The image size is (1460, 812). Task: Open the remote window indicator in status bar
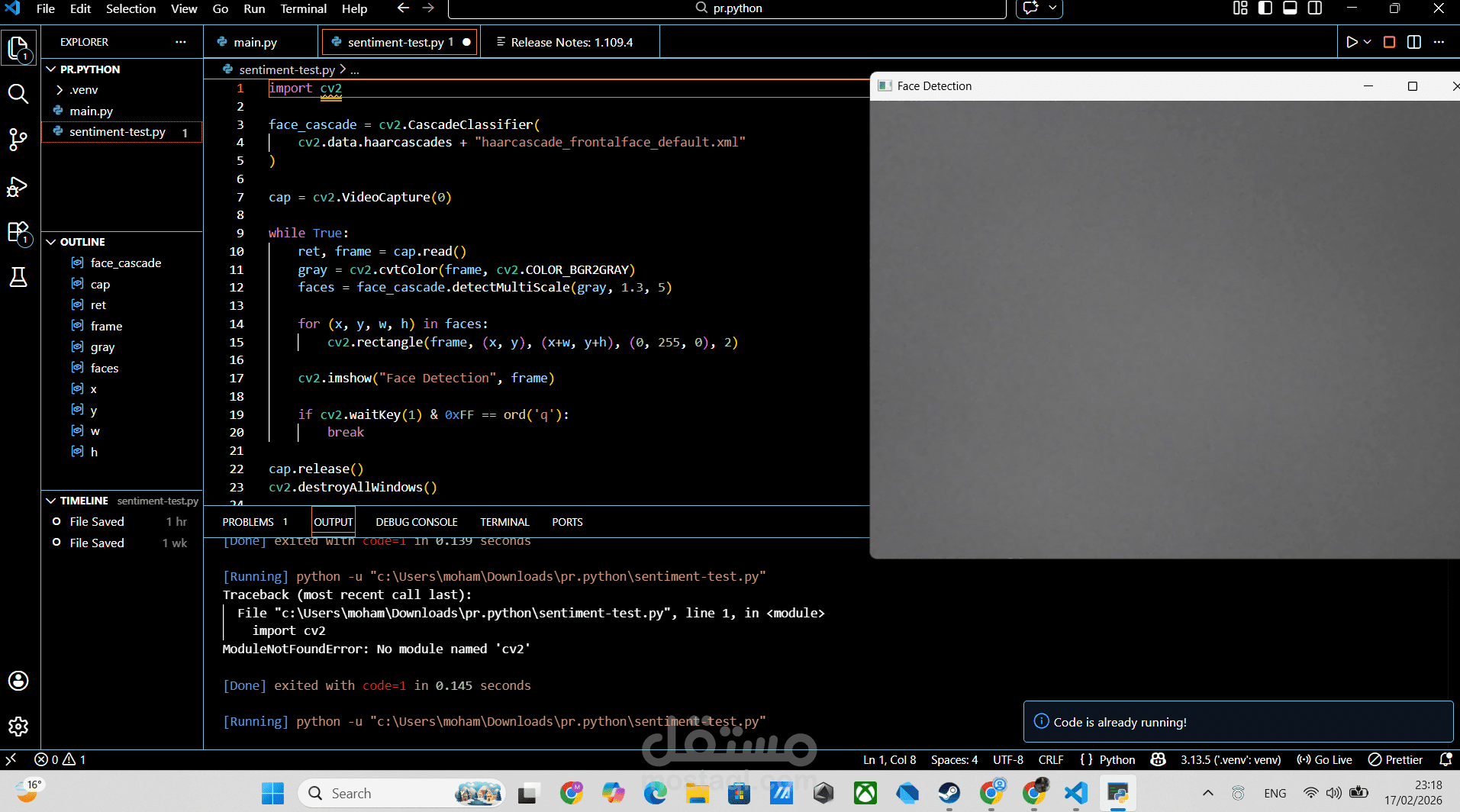point(11,759)
